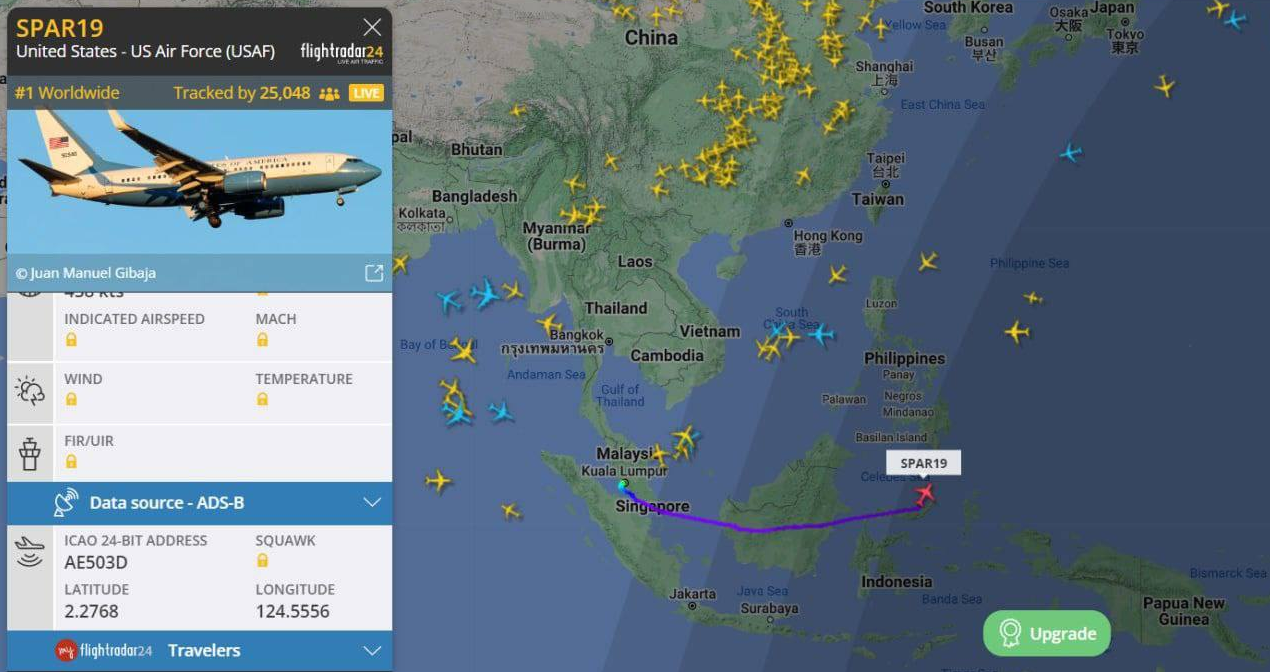This screenshot has height=672, width=1270.
Task: Click the LIVE badge
Action: pyautogui.click(x=366, y=93)
